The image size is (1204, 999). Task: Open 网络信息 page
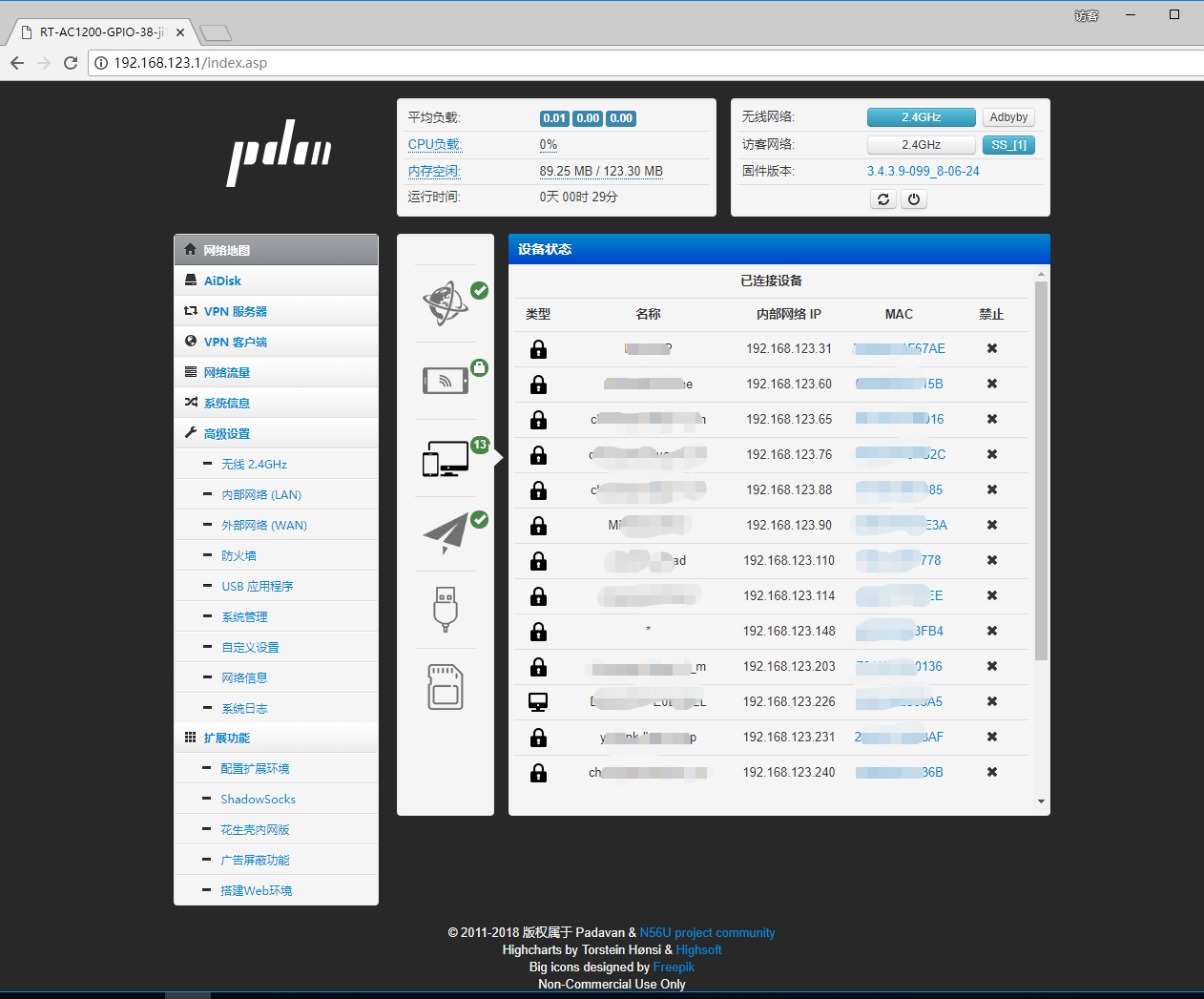(277, 677)
